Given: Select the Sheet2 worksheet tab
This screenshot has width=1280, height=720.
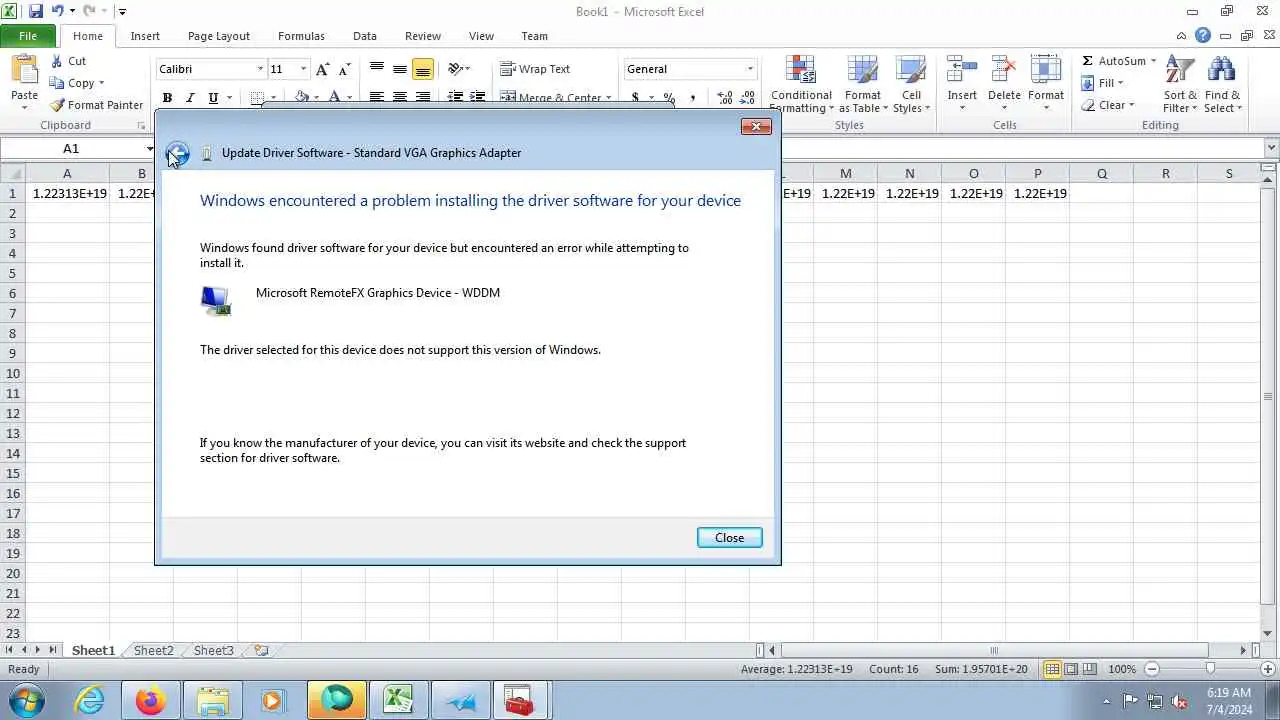Looking at the screenshot, I should [x=154, y=650].
